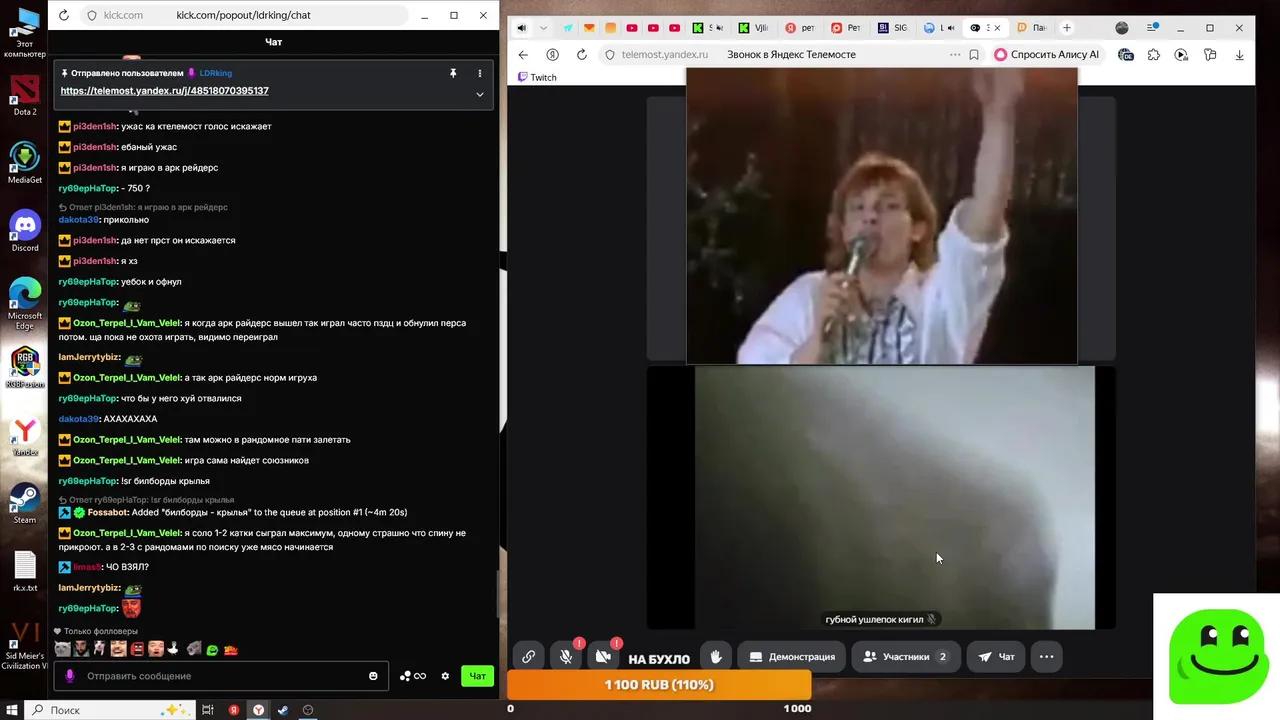The height and width of the screenshot is (720, 1280).
Task: Switch to the red Рет tab
Action: click(x=845, y=28)
